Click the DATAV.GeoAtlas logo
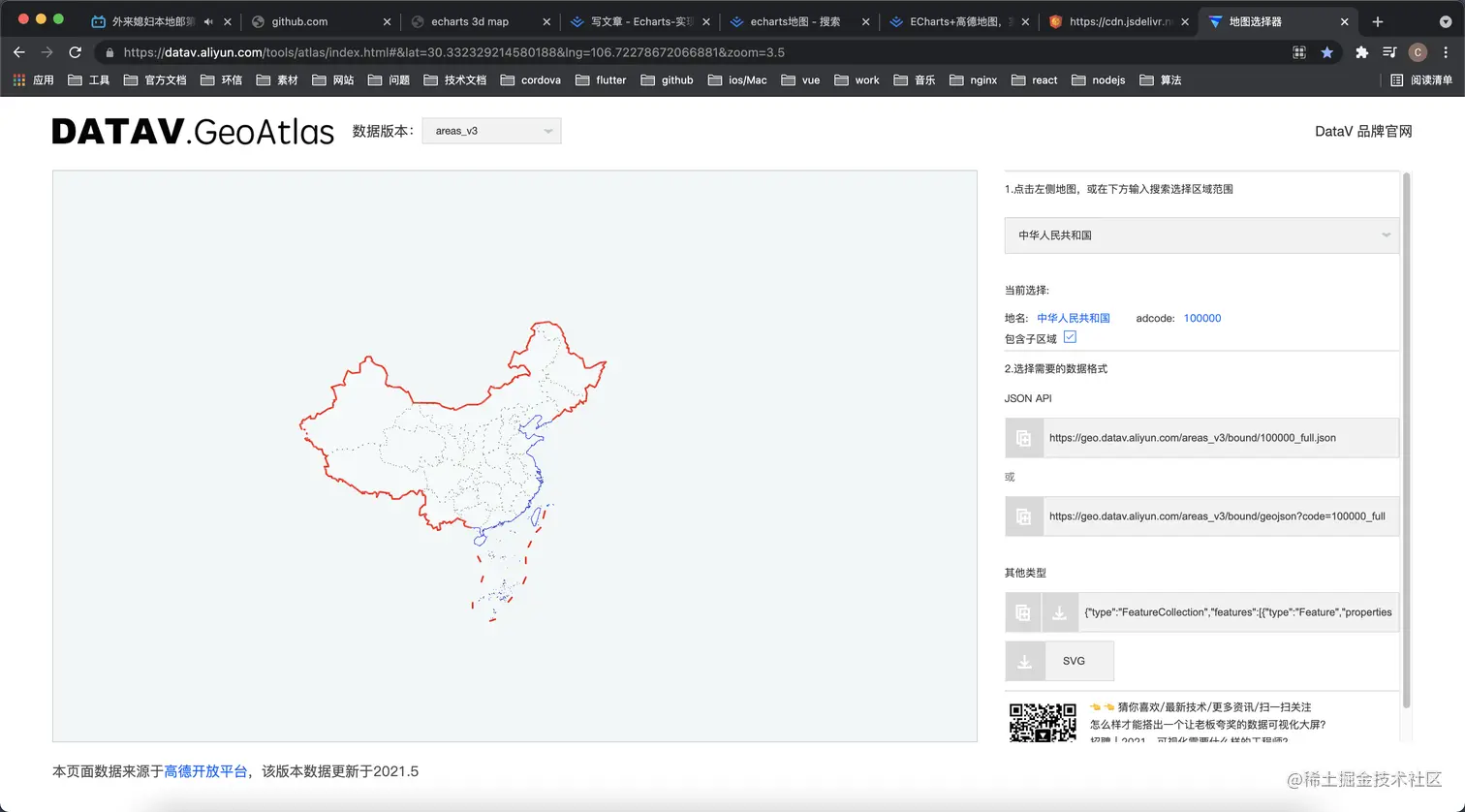Screen dimensions: 1465x812 click(193, 132)
